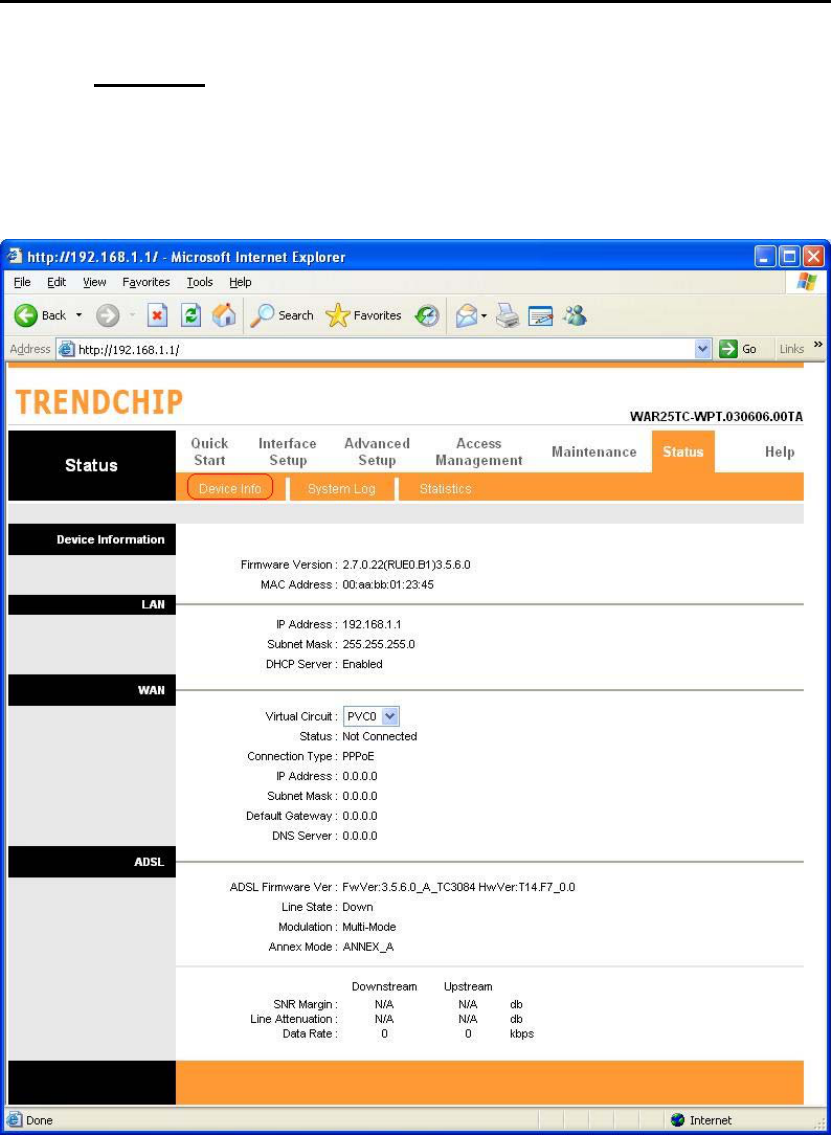The image size is (831, 1135).
Task: Open the View menu
Action: 94,282
